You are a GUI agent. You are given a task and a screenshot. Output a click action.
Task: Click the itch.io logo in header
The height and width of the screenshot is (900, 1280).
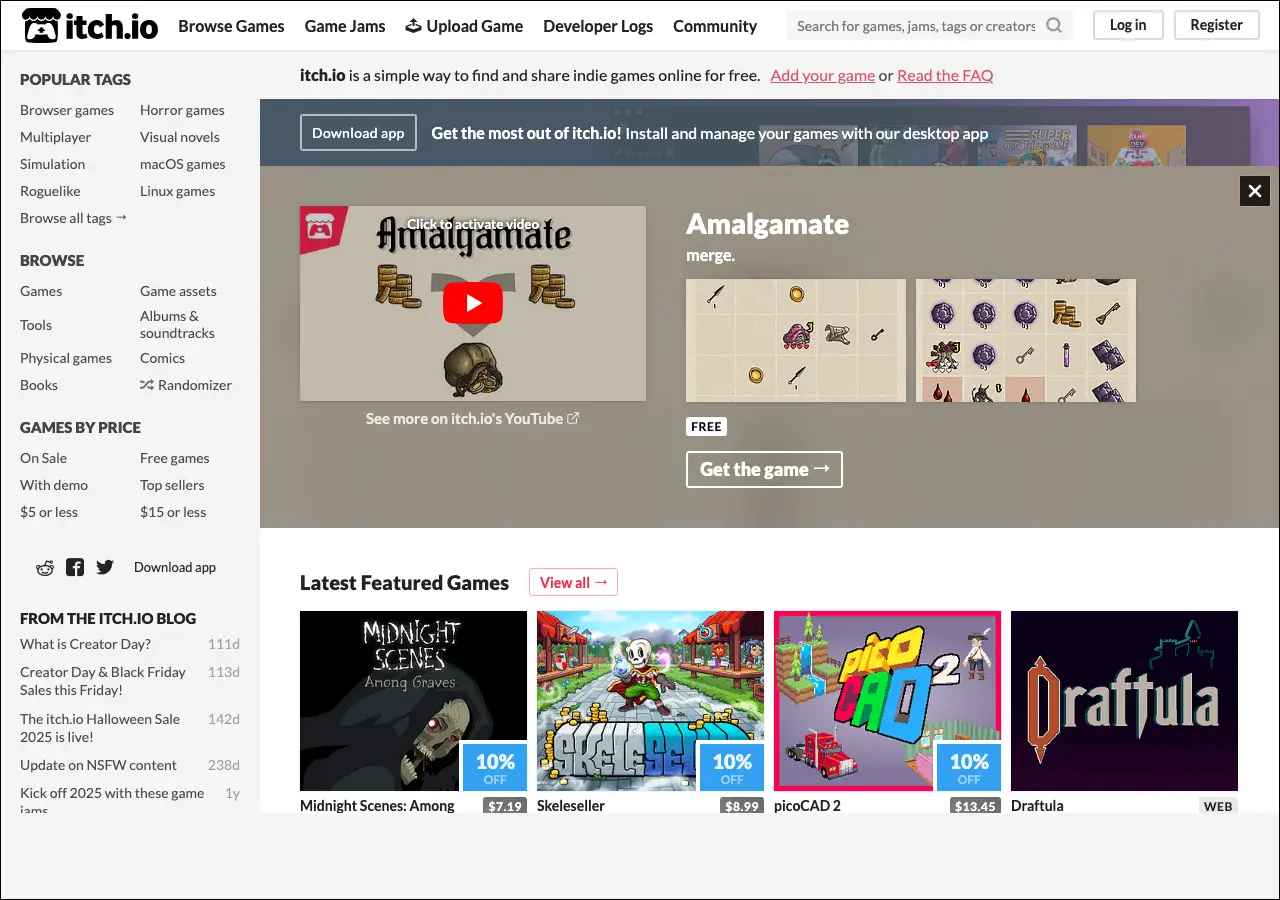[90, 26]
